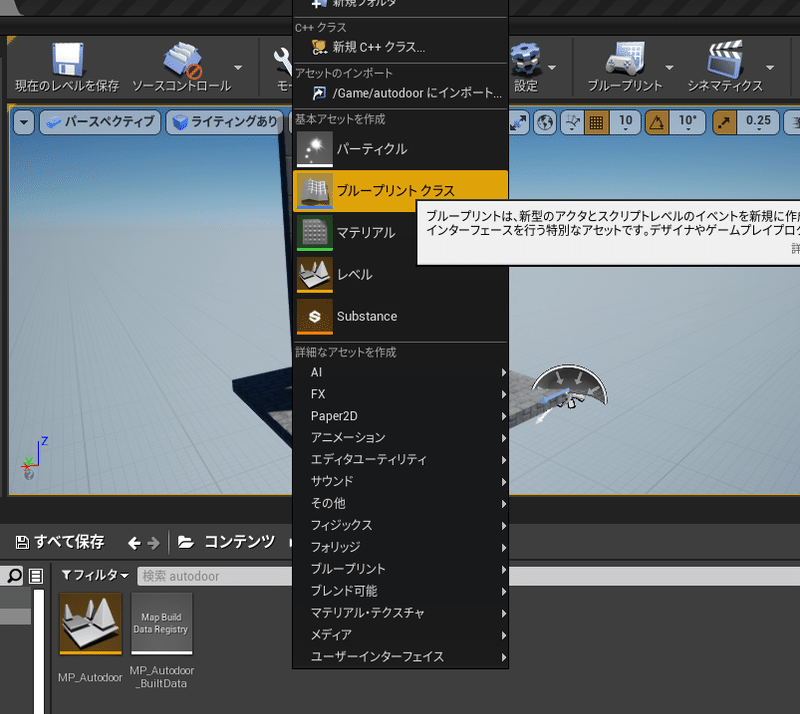Toggle the sources panel list icon
Viewport: 800px width, 714px height.
(36, 576)
